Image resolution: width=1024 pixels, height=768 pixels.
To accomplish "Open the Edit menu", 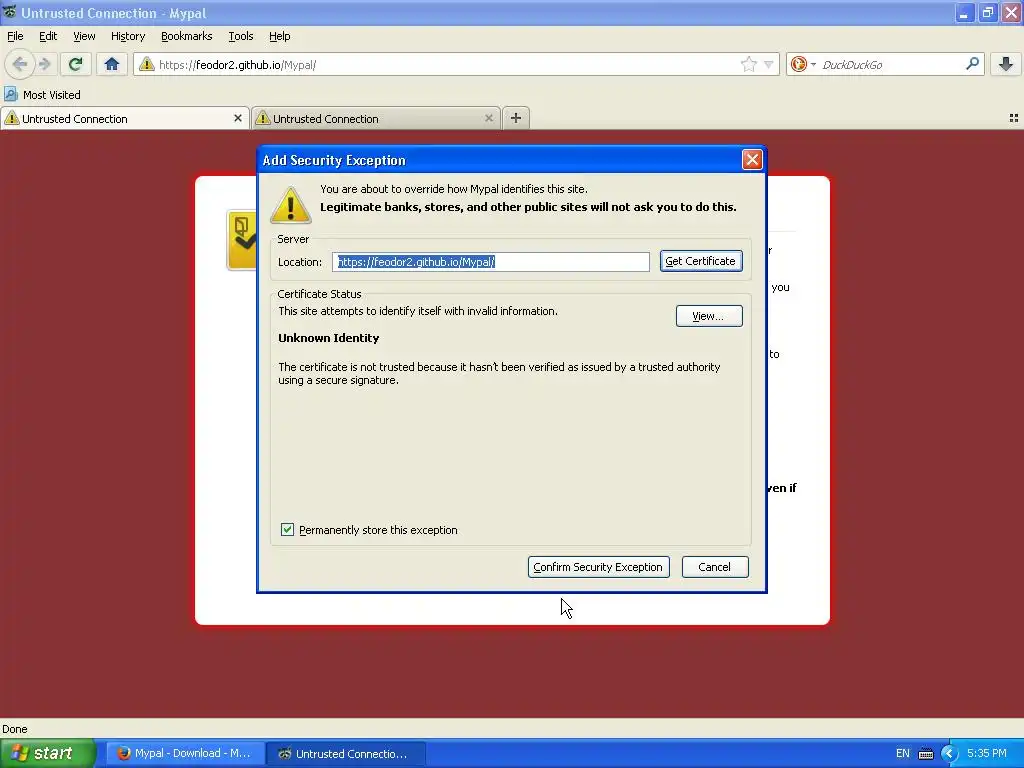I will (x=48, y=36).
